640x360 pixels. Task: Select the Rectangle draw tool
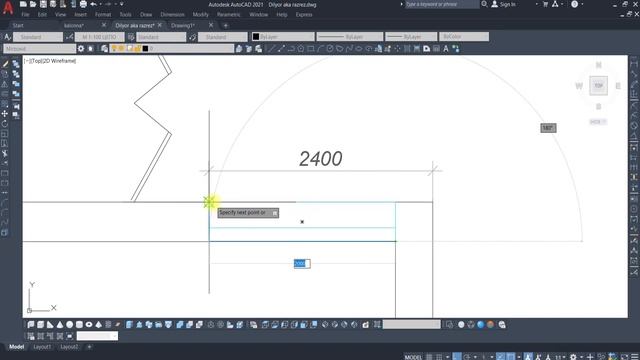(311, 49)
